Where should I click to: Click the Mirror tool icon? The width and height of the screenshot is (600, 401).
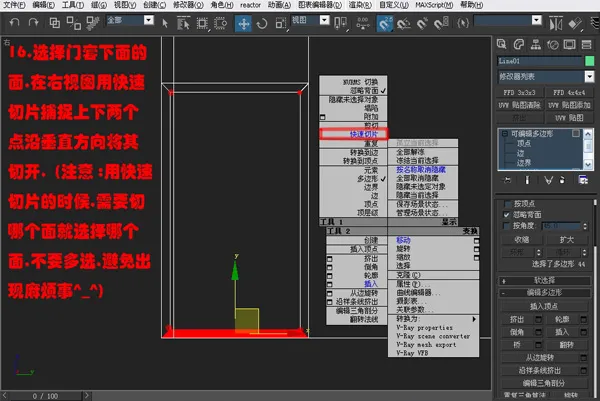click(555, 24)
